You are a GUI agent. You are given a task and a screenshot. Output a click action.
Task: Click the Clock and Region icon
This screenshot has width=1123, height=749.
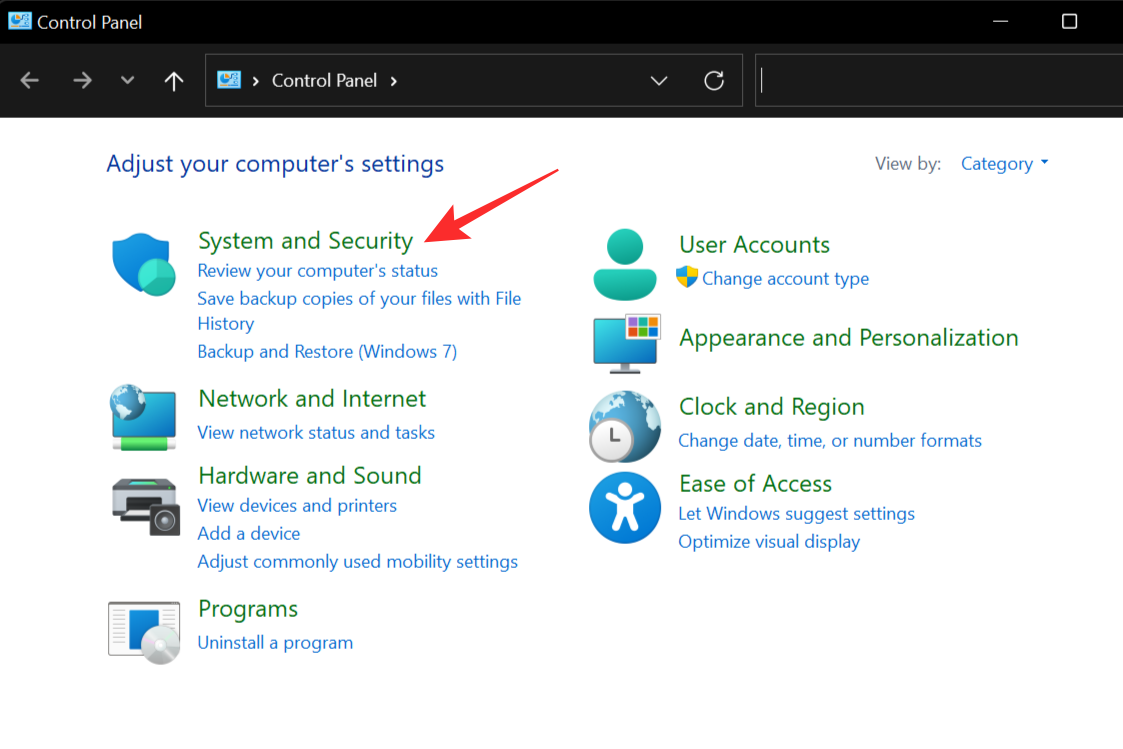coord(625,426)
